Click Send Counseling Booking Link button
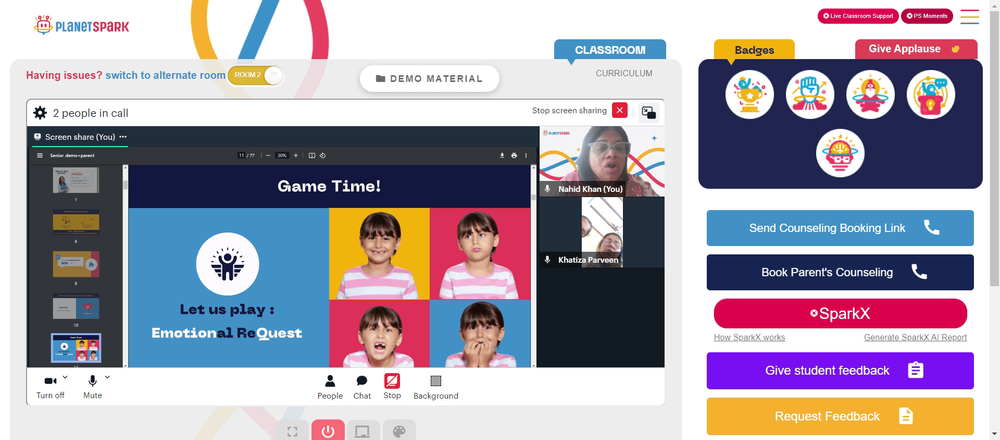This screenshot has width=1000, height=440. pyautogui.click(x=840, y=228)
